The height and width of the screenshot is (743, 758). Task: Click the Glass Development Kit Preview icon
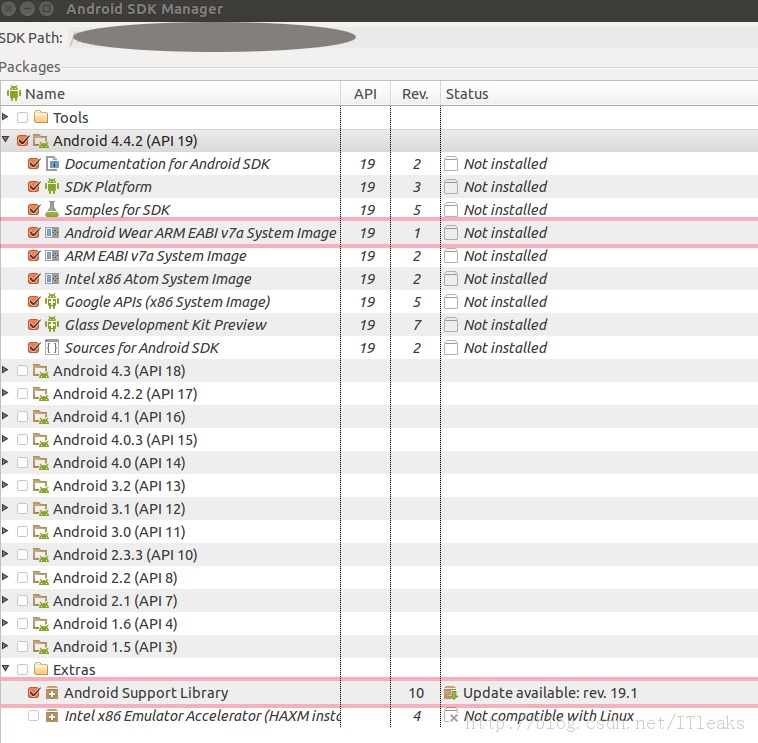(x=52, y=324)
